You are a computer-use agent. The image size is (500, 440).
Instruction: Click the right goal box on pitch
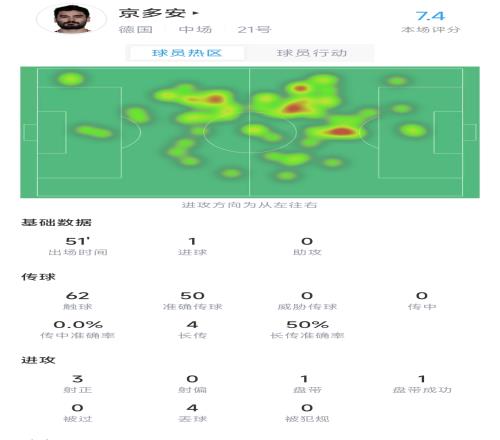coord(469,132)
